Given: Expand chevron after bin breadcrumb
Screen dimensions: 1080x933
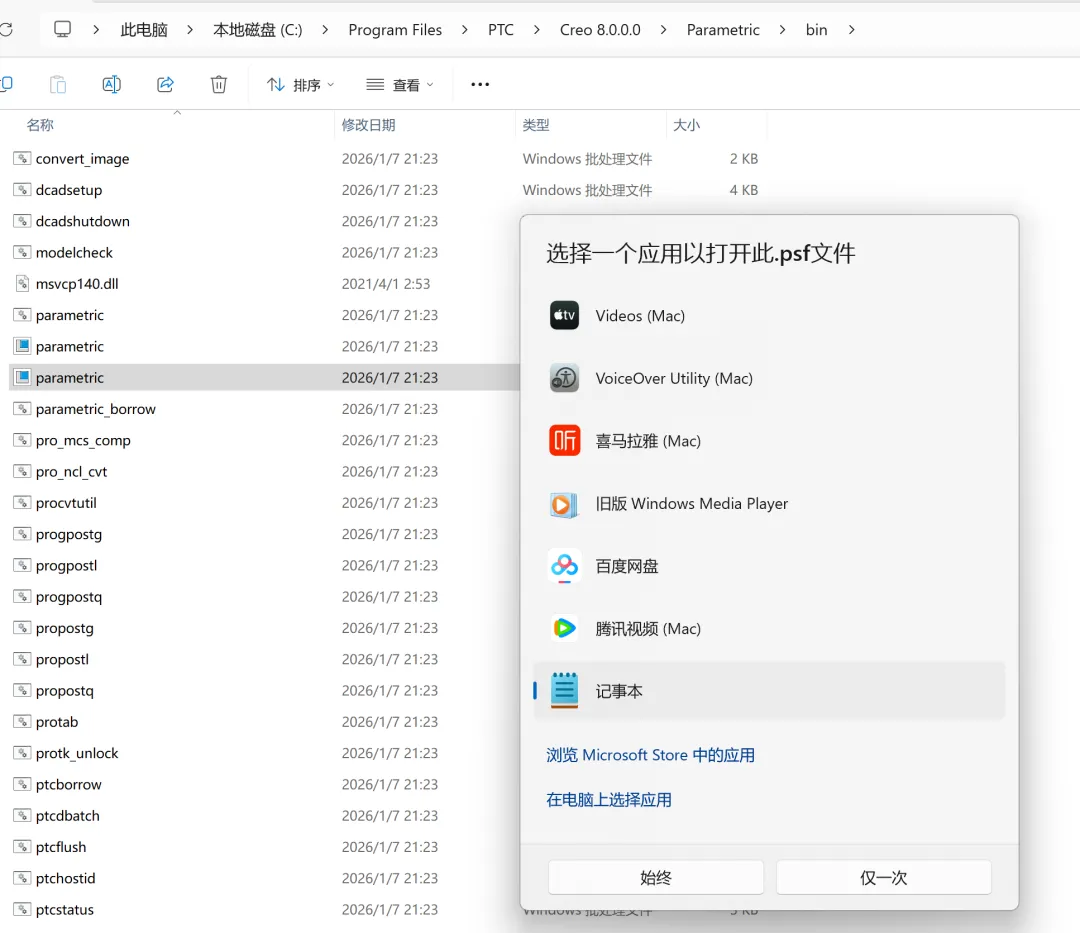Looking at the screenshot, I should click(x=852, y=30).
